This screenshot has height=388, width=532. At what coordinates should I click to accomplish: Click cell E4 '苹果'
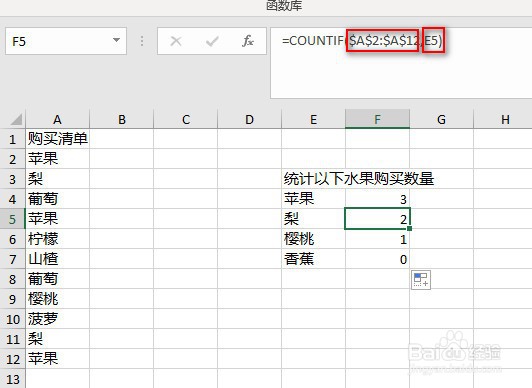pos(314,199)
